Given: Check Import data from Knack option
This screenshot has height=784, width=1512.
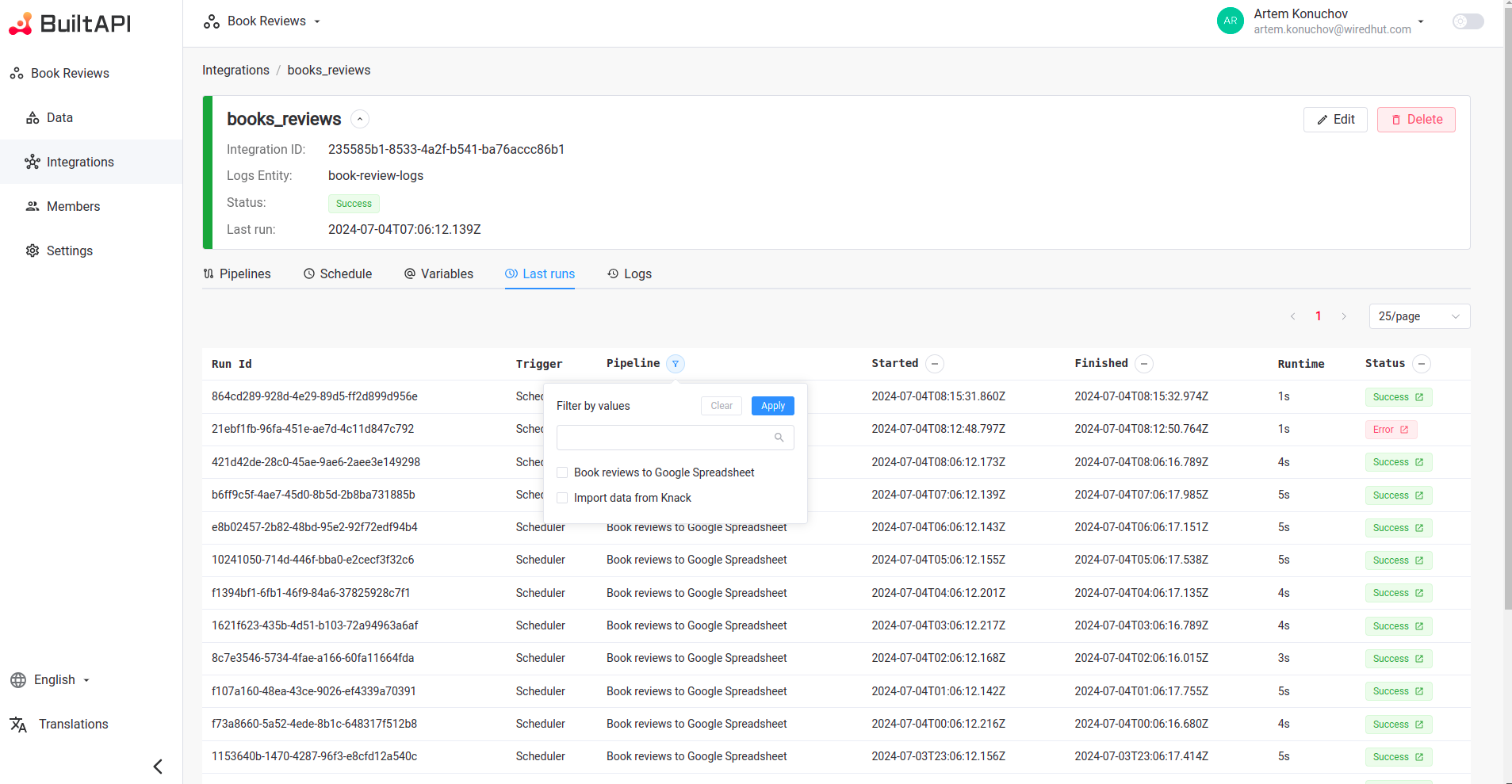Looking at the screenshot, I should coord(562,498).
